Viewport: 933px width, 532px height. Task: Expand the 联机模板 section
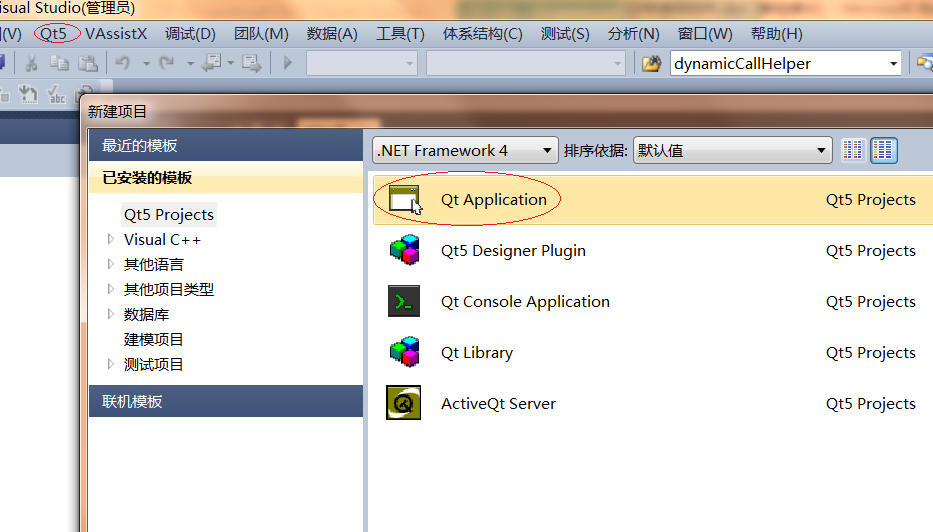click(x=226, y=401)
